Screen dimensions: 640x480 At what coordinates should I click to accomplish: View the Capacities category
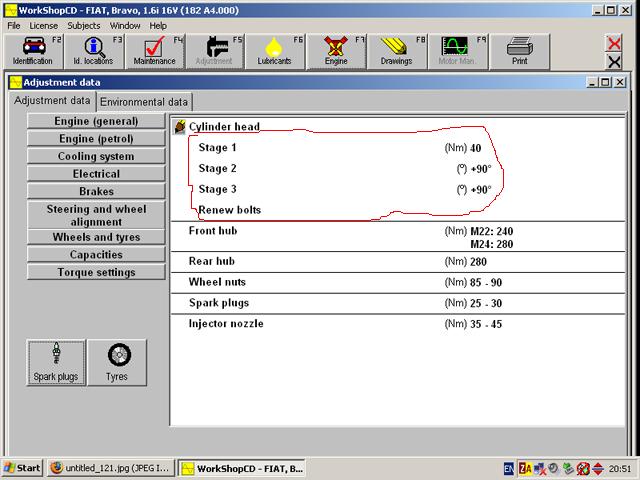point(96,255)
